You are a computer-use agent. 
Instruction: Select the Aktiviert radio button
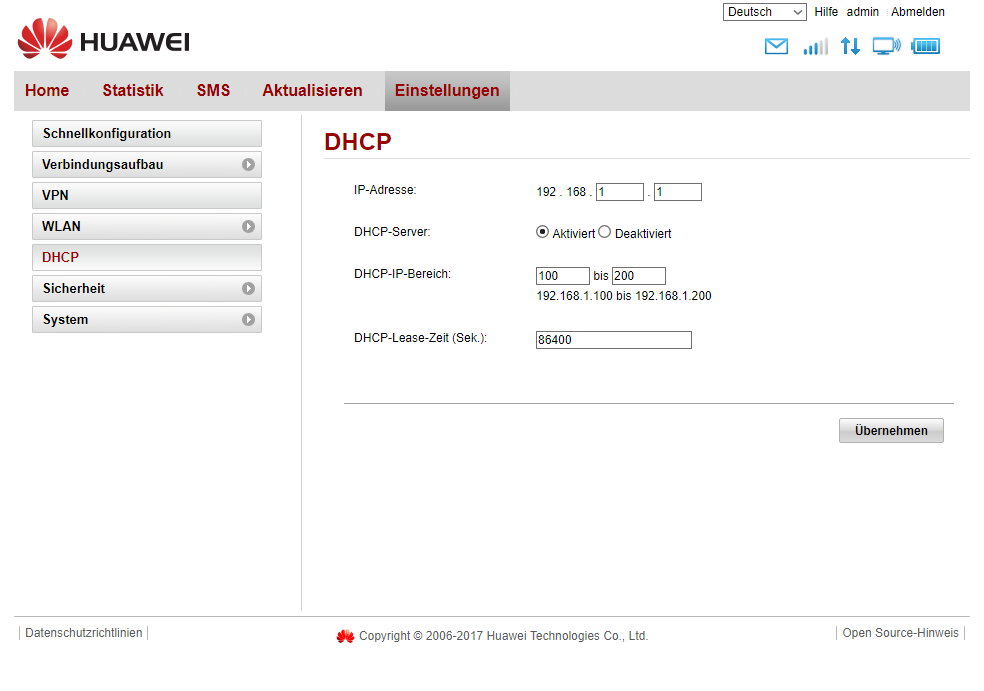tap(543, 232)
